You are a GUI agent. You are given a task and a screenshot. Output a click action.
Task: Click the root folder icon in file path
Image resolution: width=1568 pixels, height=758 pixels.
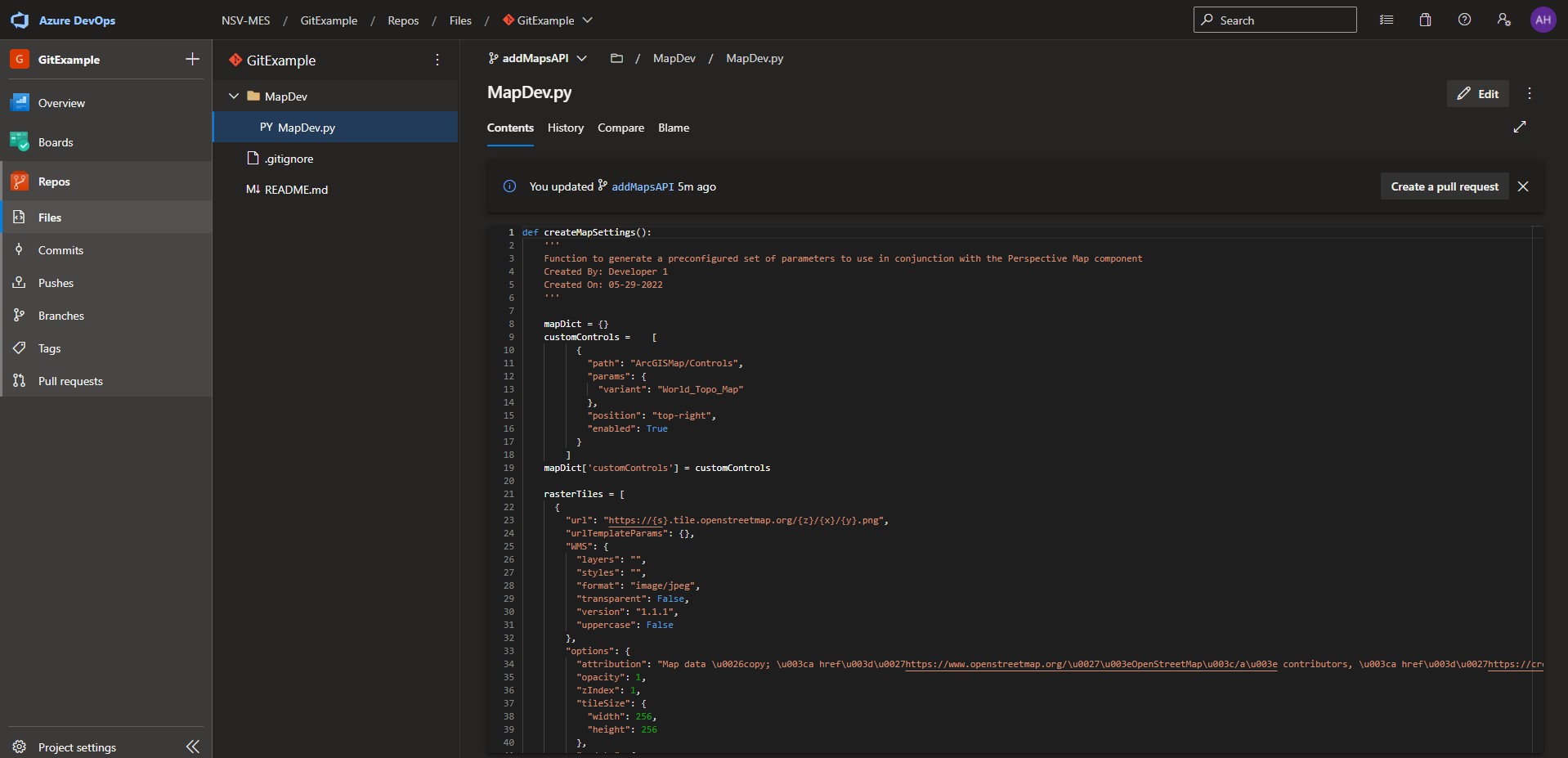coord(616,58)
